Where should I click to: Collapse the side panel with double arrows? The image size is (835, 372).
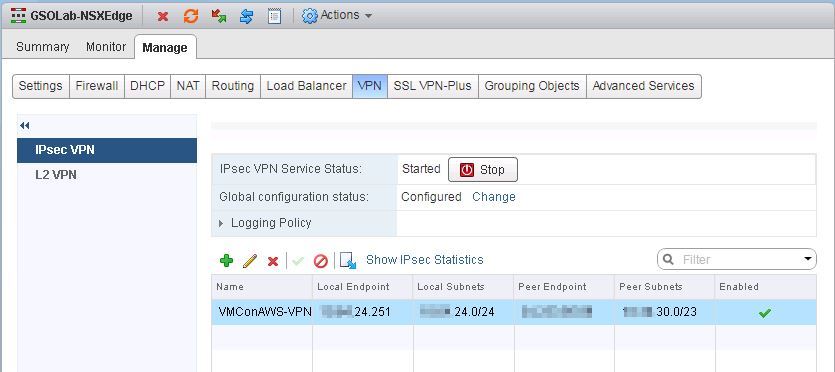click(24, 126)
